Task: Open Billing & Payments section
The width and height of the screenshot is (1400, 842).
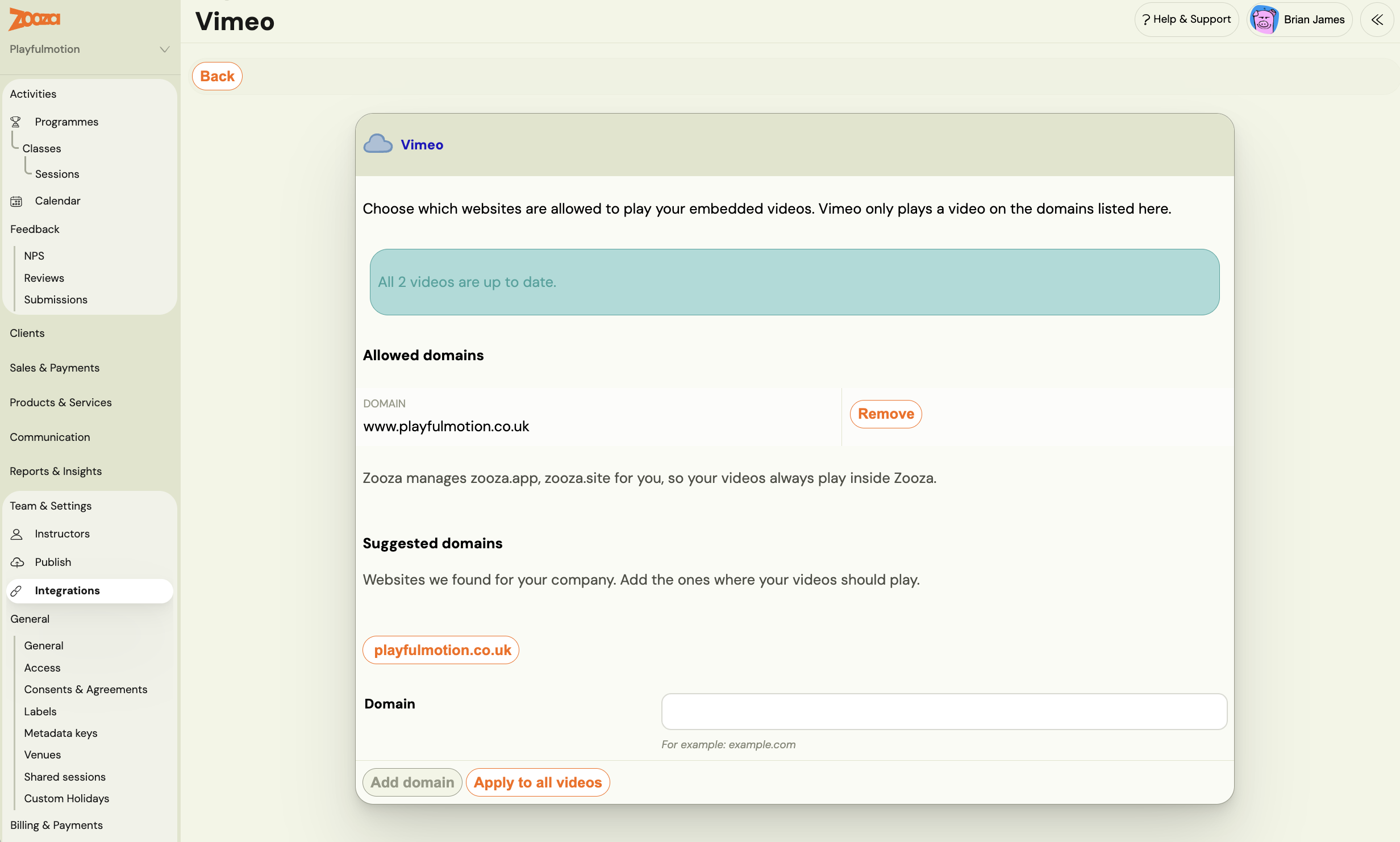Action: click(56, 825)
